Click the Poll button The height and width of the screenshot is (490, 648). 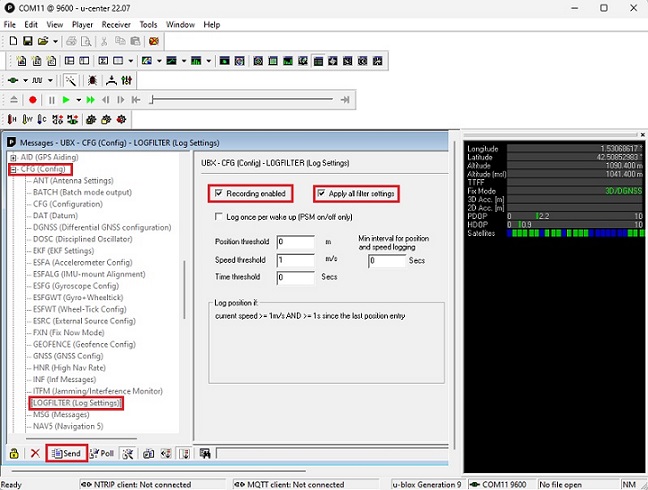[x=102, y=453]
